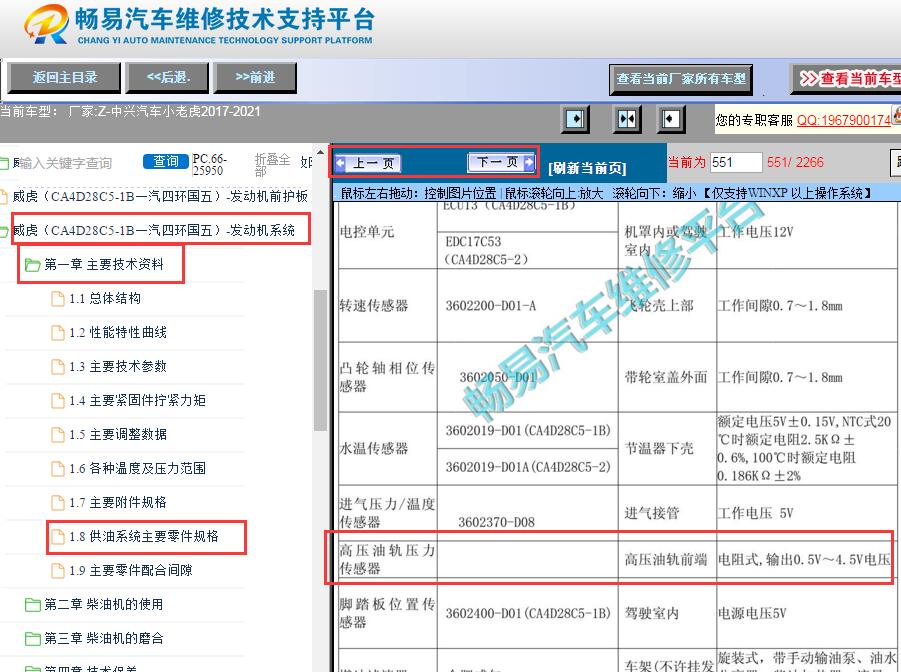Click the page icon beside 1.7 主要附件规格
This screenshot has height=672, width=901.
[57, 502]
